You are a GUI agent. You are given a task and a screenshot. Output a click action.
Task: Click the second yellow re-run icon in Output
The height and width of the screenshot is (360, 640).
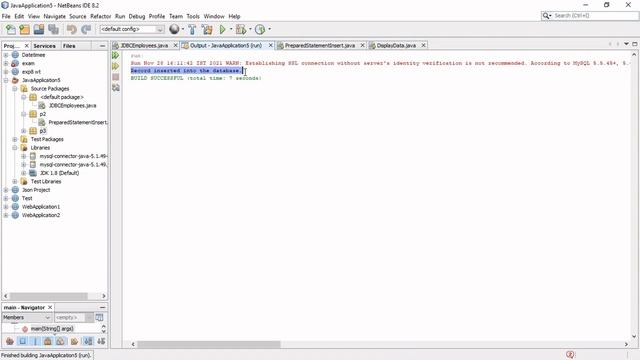coord(116,66)
